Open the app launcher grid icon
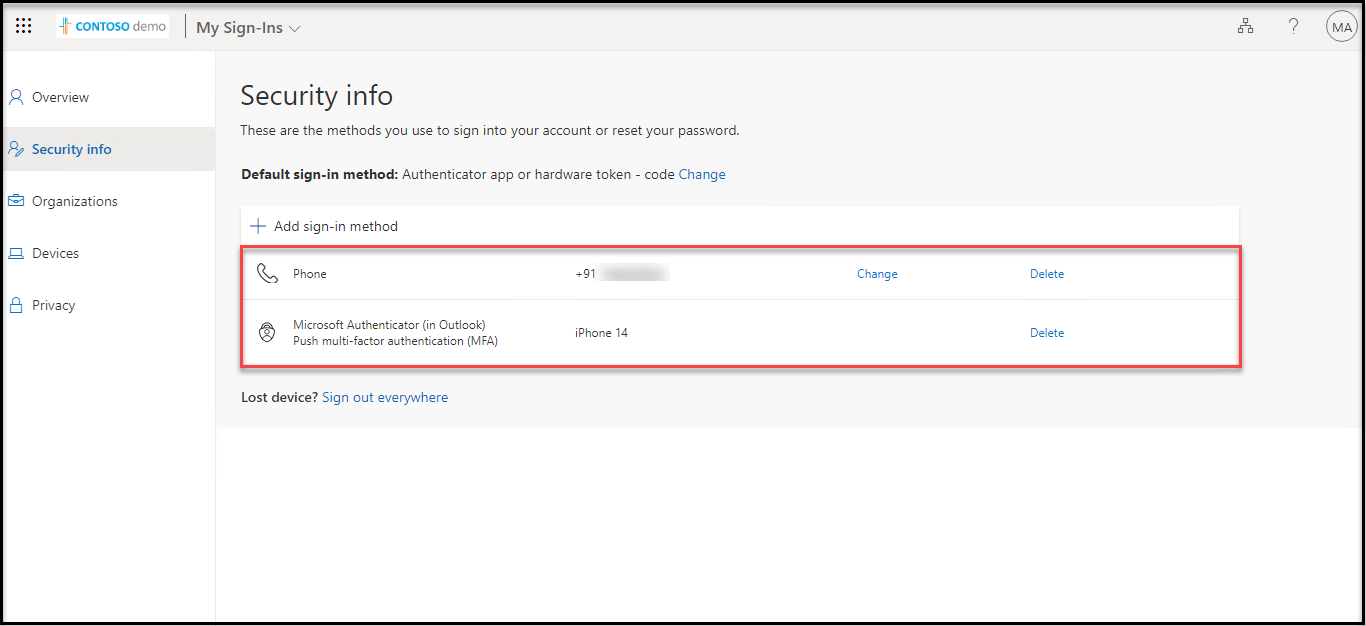 tap(24, 27)
